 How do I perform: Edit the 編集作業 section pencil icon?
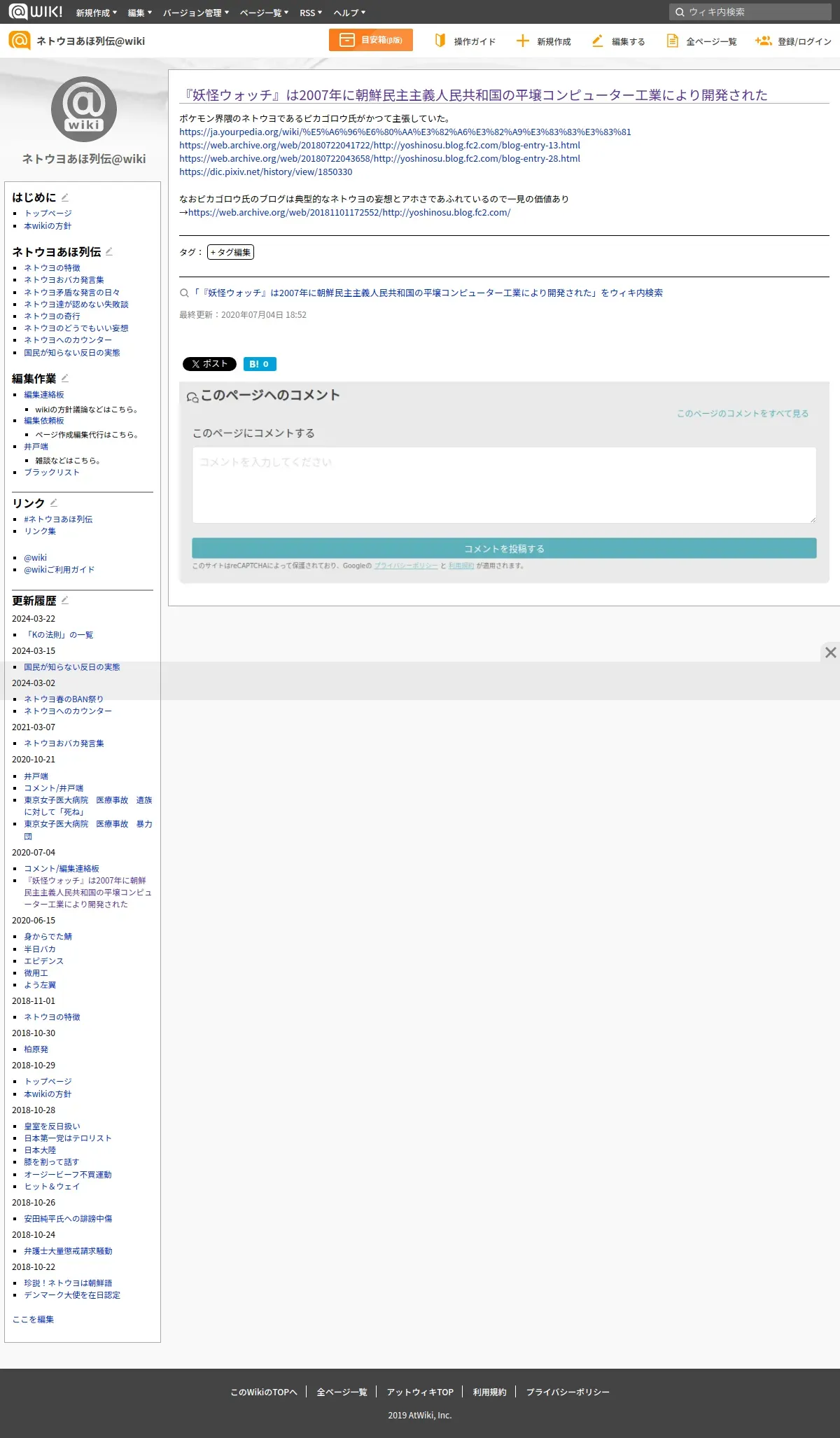click(x=64, y=378)
